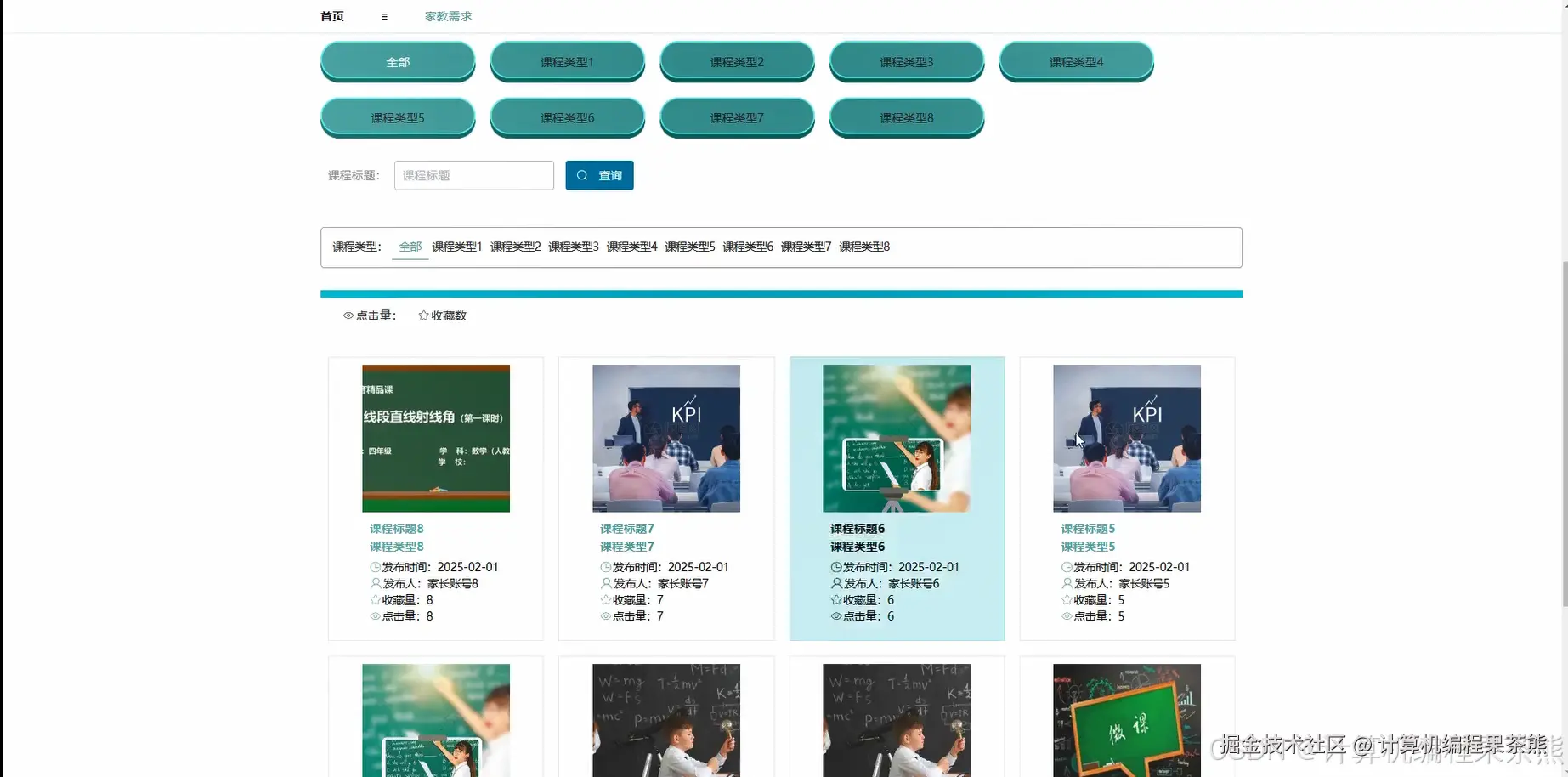
Task: Select 课程类型8 in the filter row
Action: [x=863, y=247]
